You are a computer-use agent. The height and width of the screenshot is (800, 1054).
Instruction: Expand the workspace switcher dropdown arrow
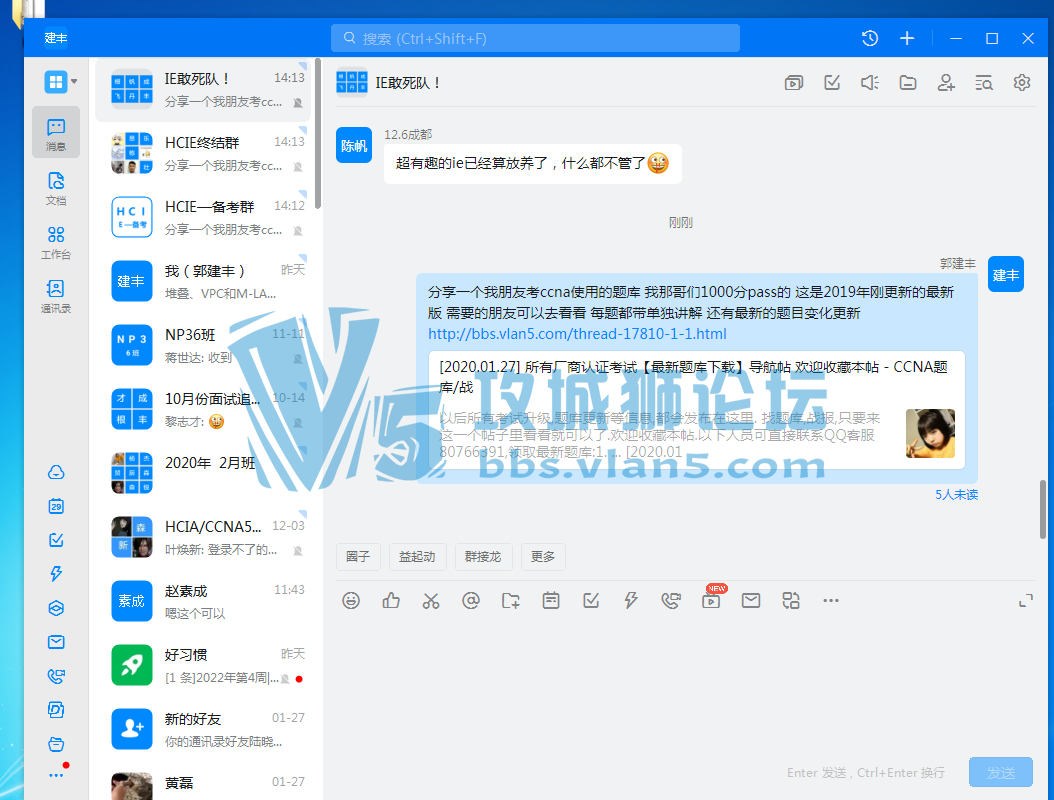[x=75, y=82]
